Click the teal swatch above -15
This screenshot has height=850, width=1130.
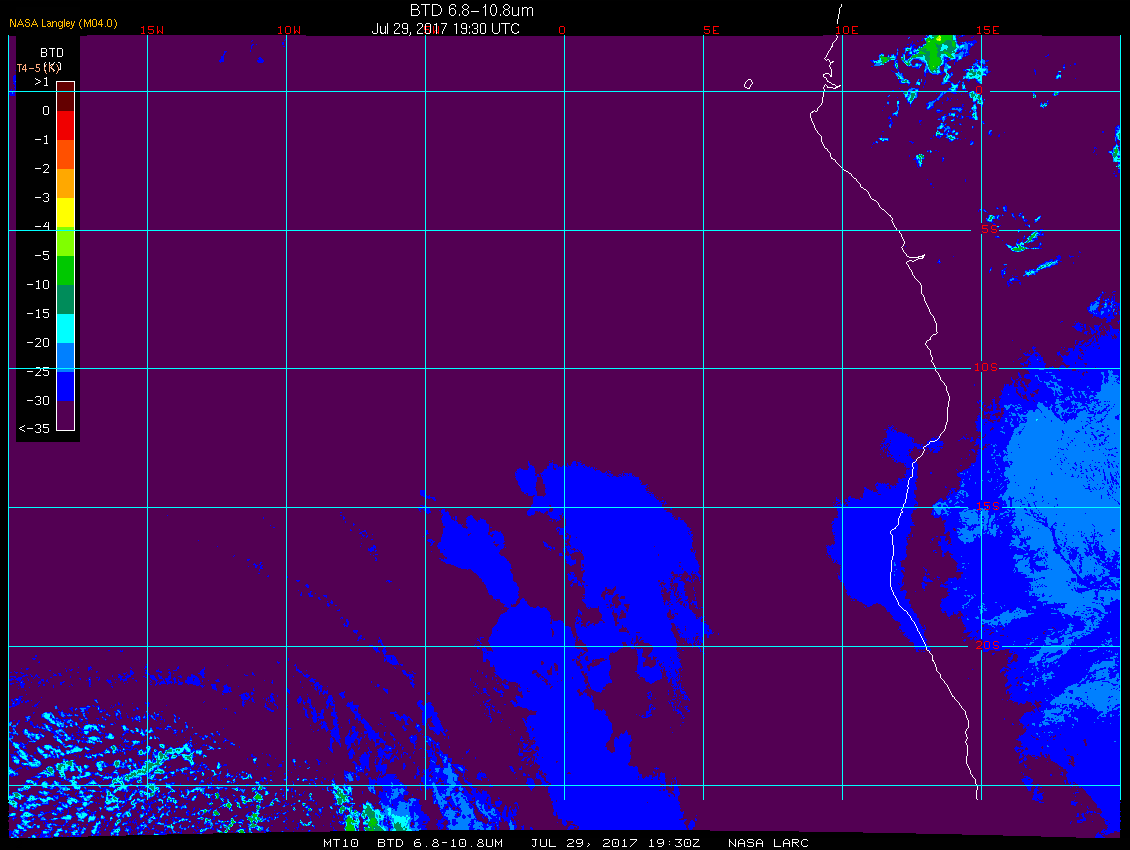pos(66,299)
